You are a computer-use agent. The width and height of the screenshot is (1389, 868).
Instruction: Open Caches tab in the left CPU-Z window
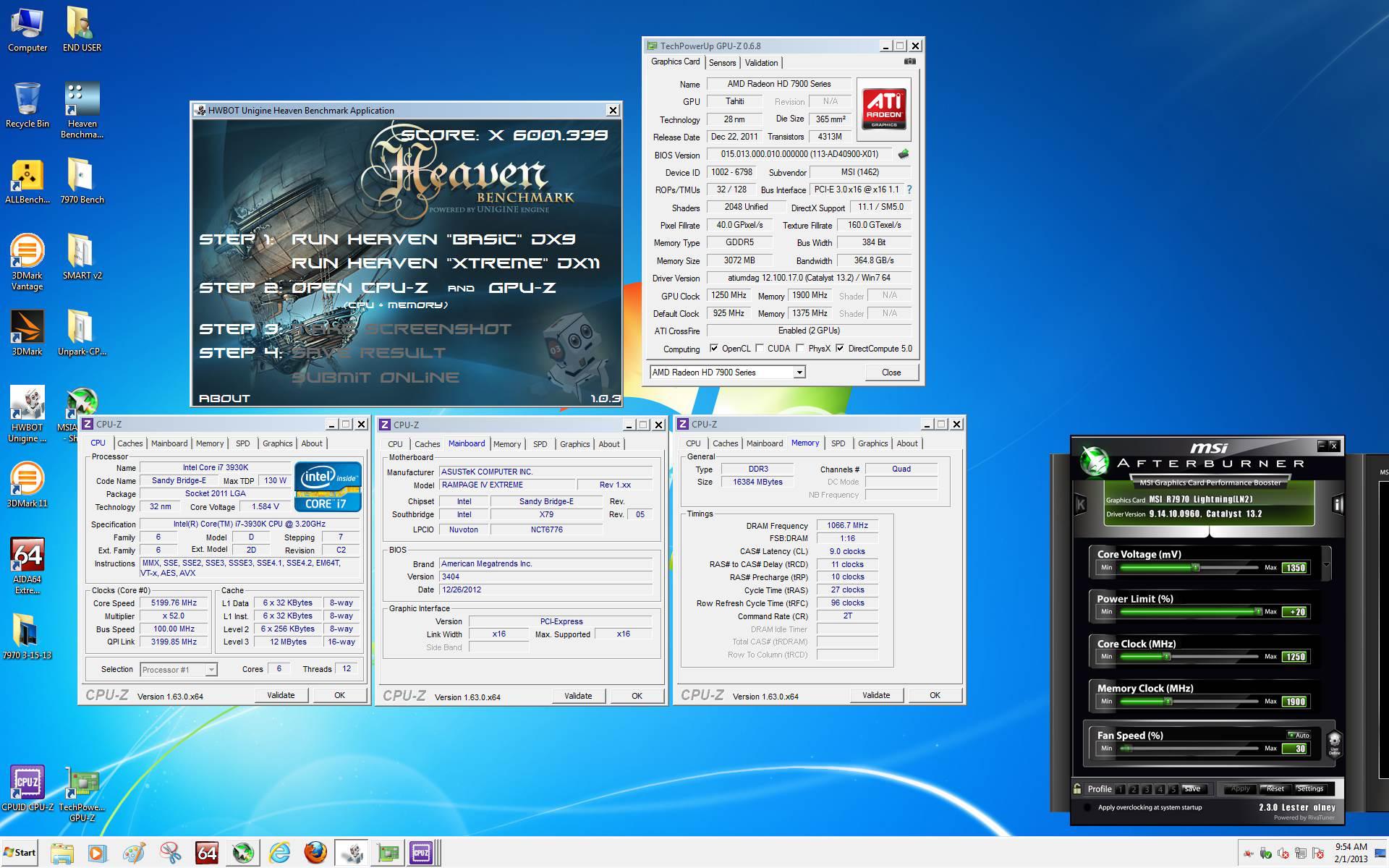pyautogui.click(x=130, y=443)
